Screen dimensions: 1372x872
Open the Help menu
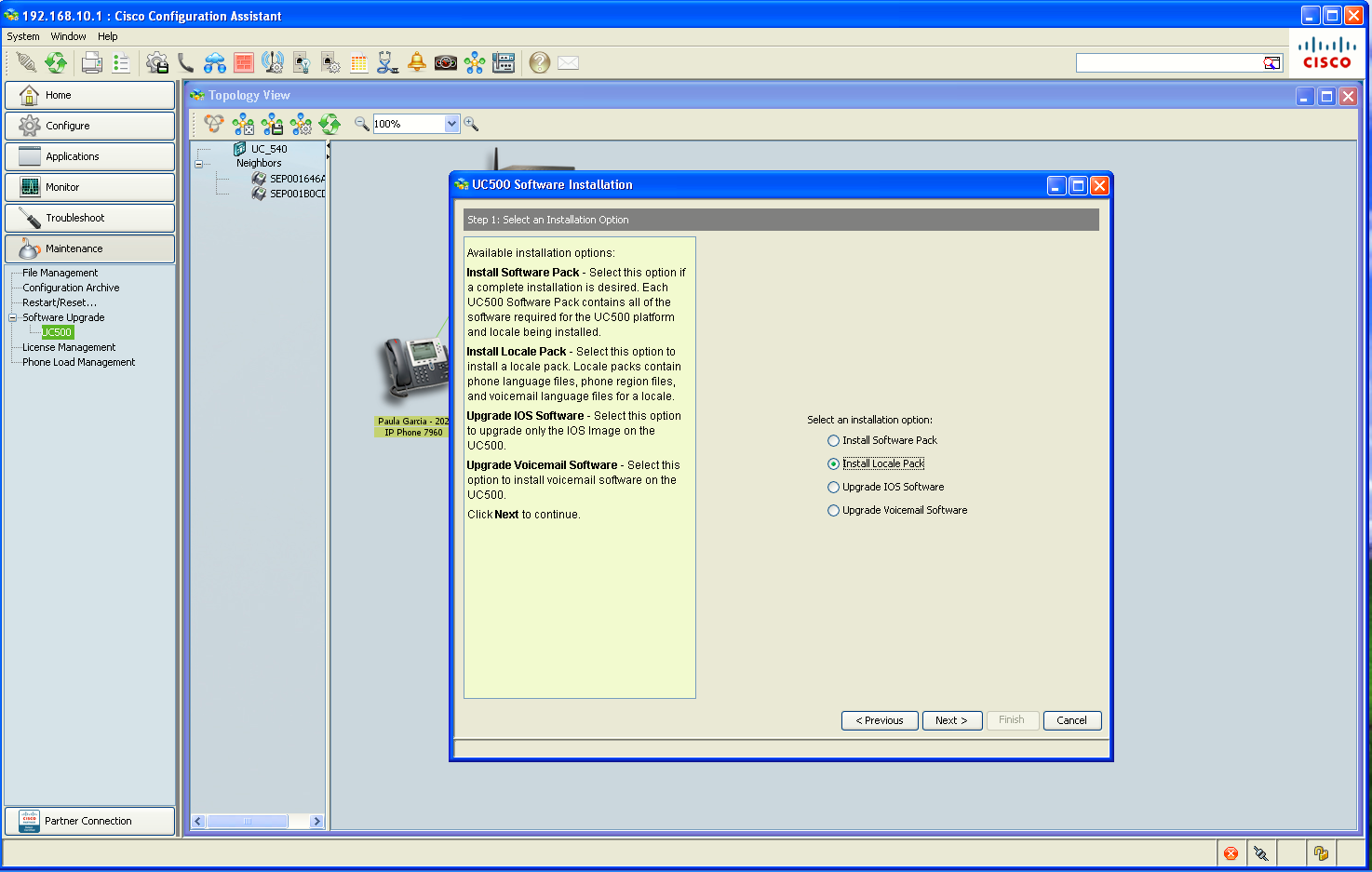(108, 36)
